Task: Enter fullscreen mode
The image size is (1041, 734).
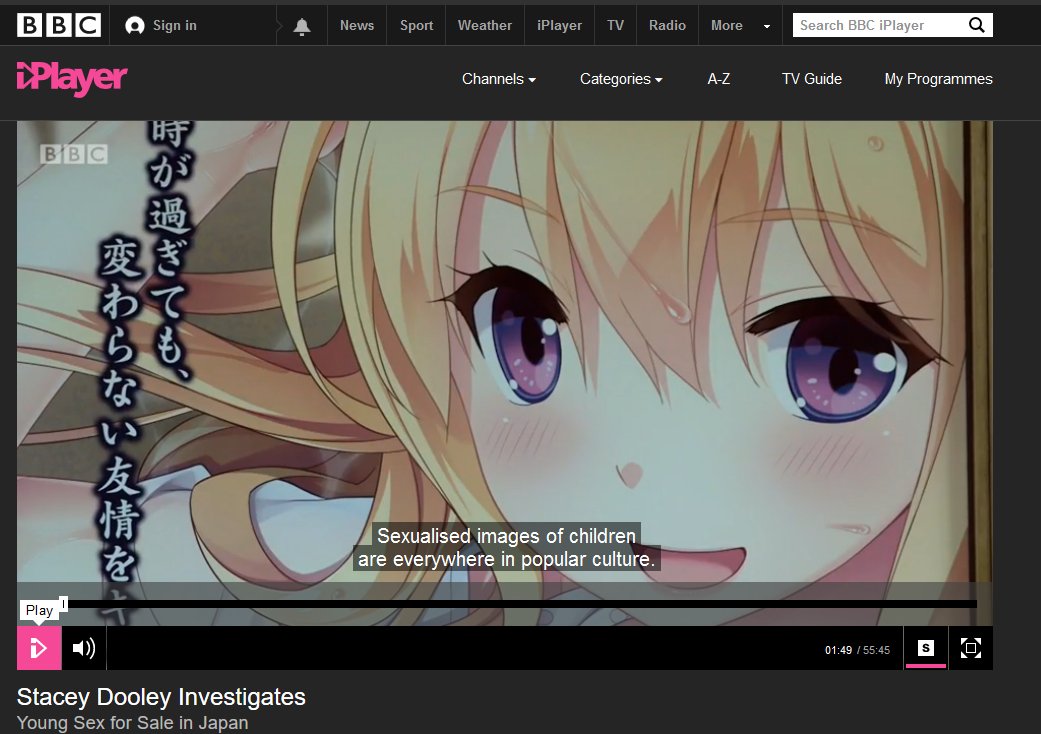Action: tap(971, 648)
